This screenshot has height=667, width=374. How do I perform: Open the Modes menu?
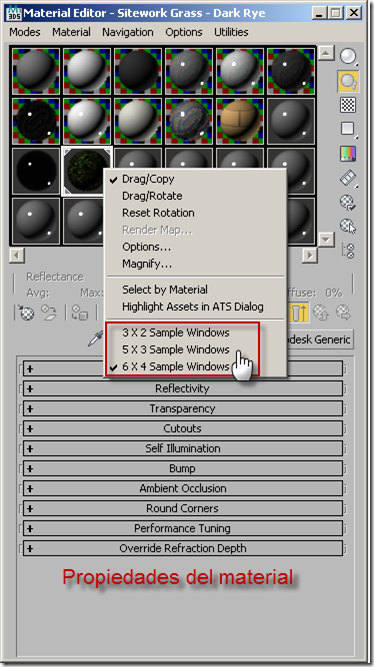click(25, 32)
